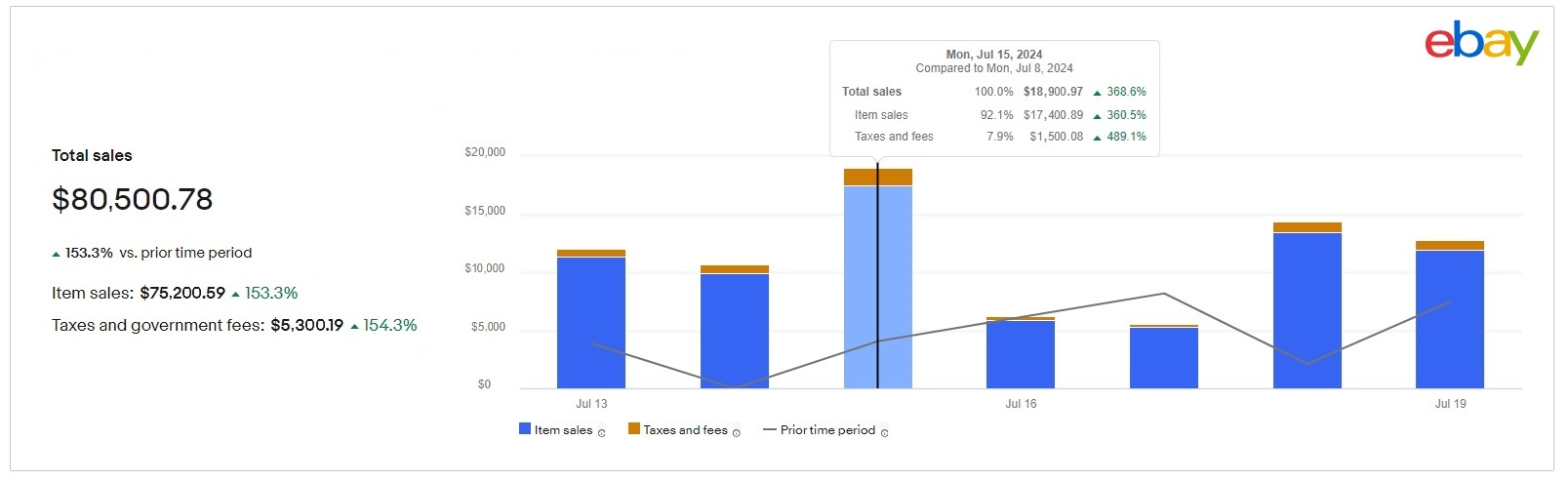Viewport: 1568px width, 481px height.
Task: Click the up arrow beside 489.1% in tooltip
Action: (x=1097, y=138)
